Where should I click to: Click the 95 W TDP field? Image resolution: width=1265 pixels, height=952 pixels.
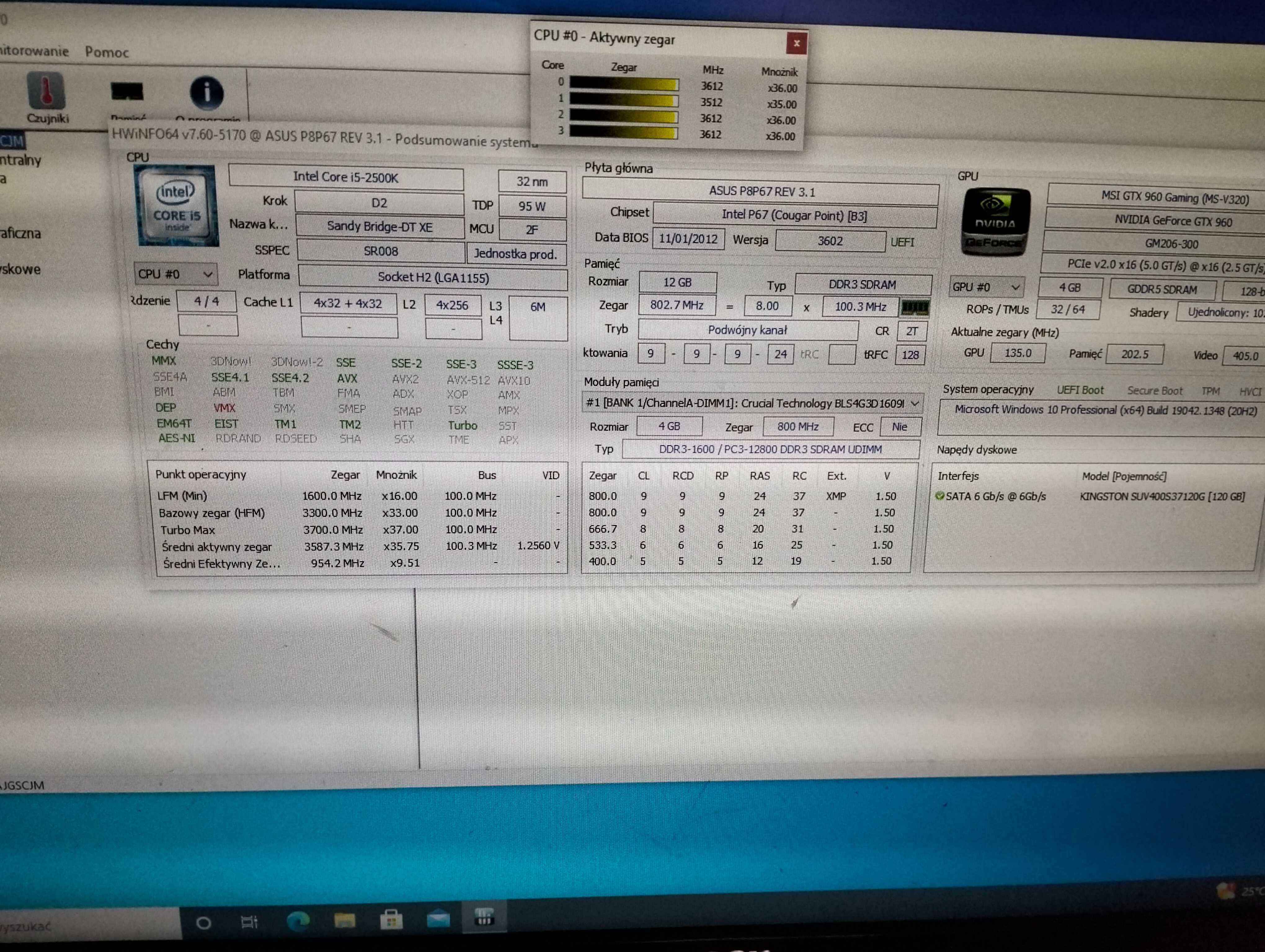pos(532,206)
